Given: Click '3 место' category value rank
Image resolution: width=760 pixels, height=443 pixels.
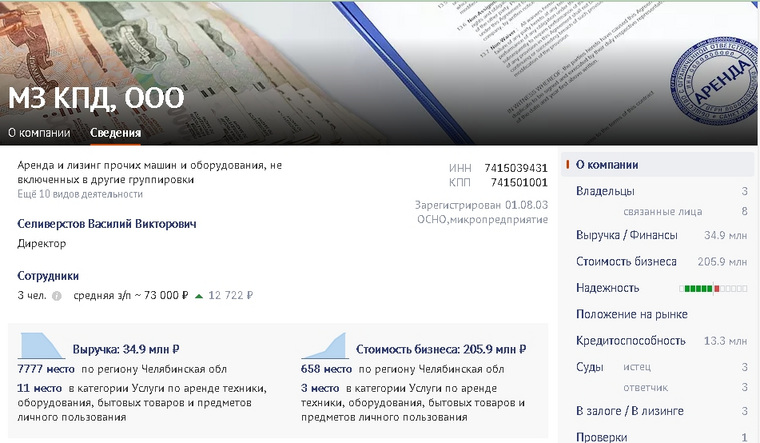Looking at the screenshot, I should coord(320,388).
